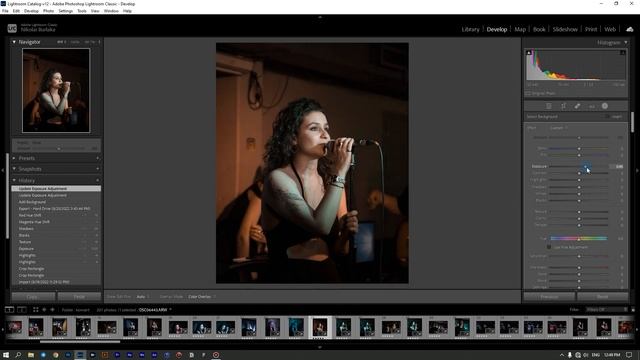Go back using filmstrip left arrow
640x360 pixels.
coord(44,310)
